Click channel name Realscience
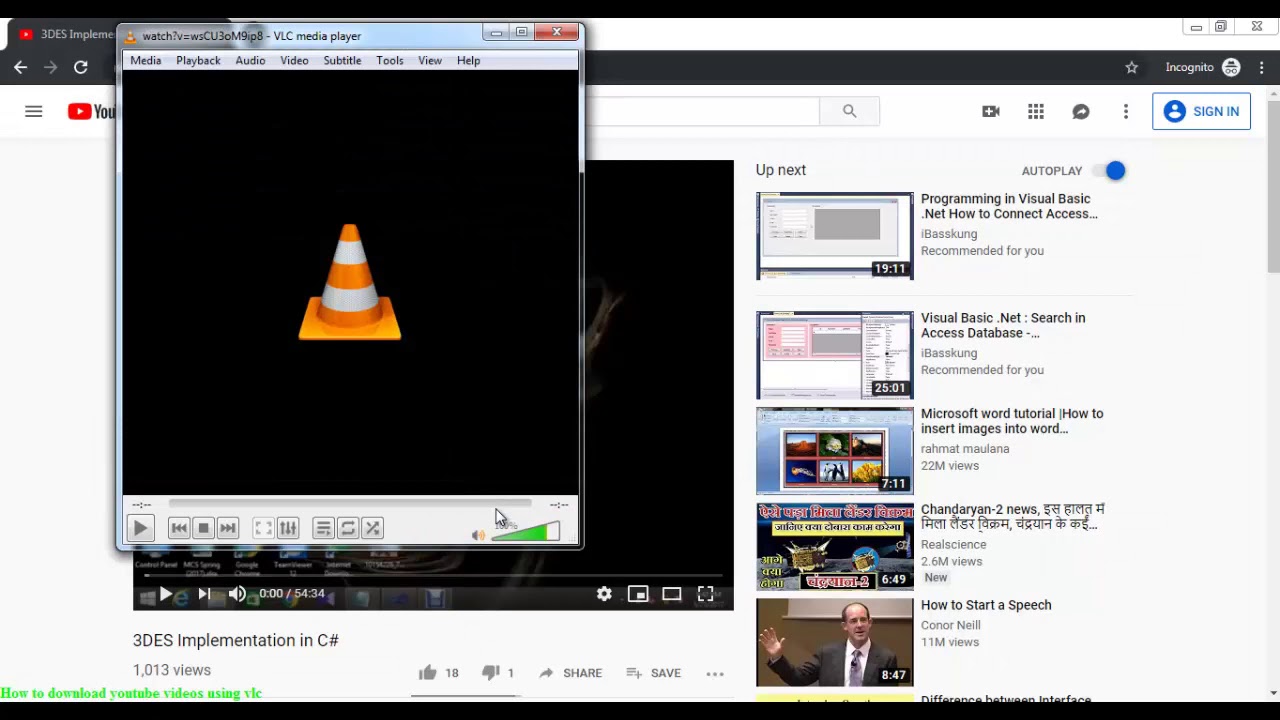 coord(954,544)
